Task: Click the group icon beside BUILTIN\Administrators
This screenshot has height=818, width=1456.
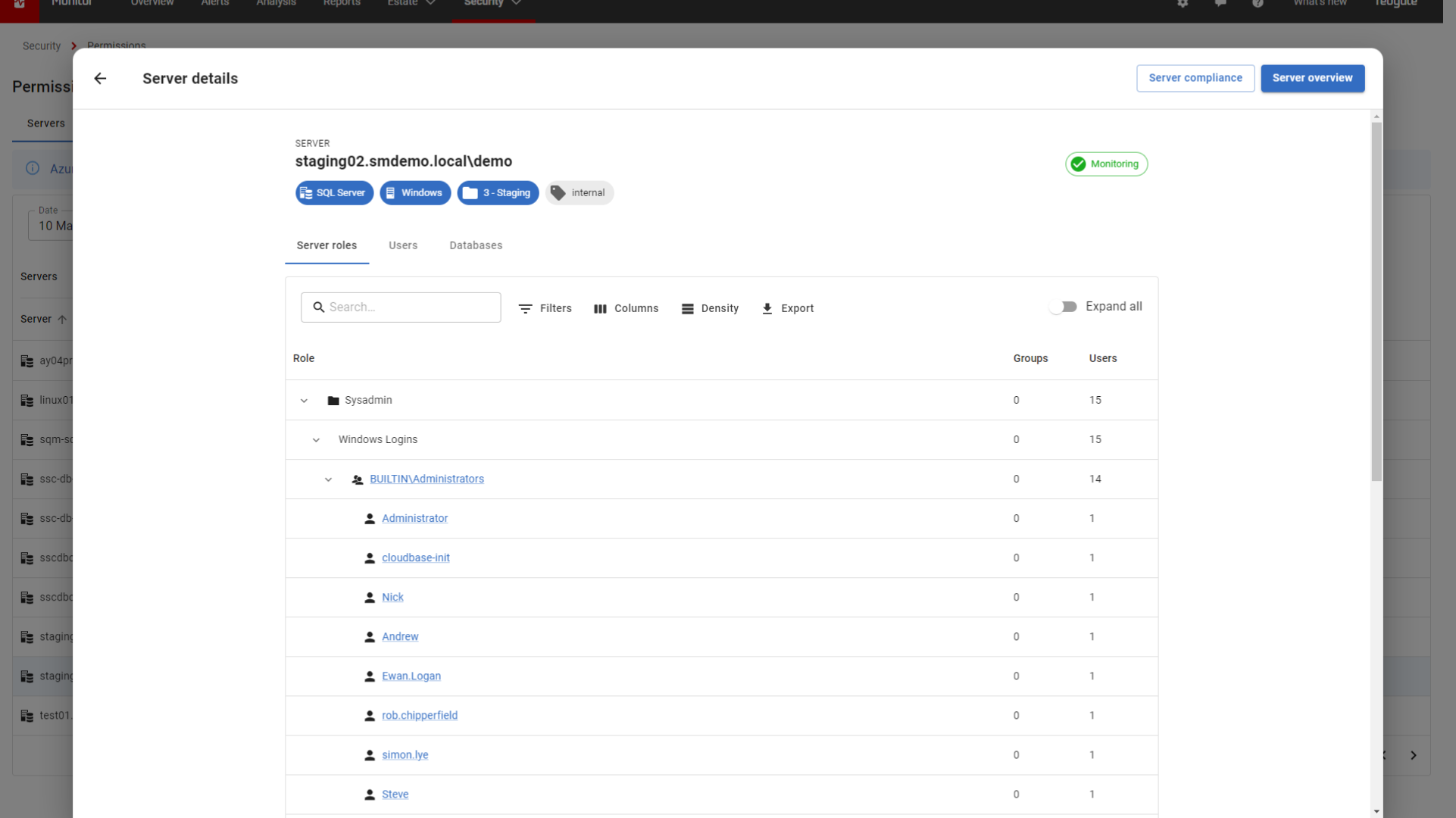Action: (358, 479)
